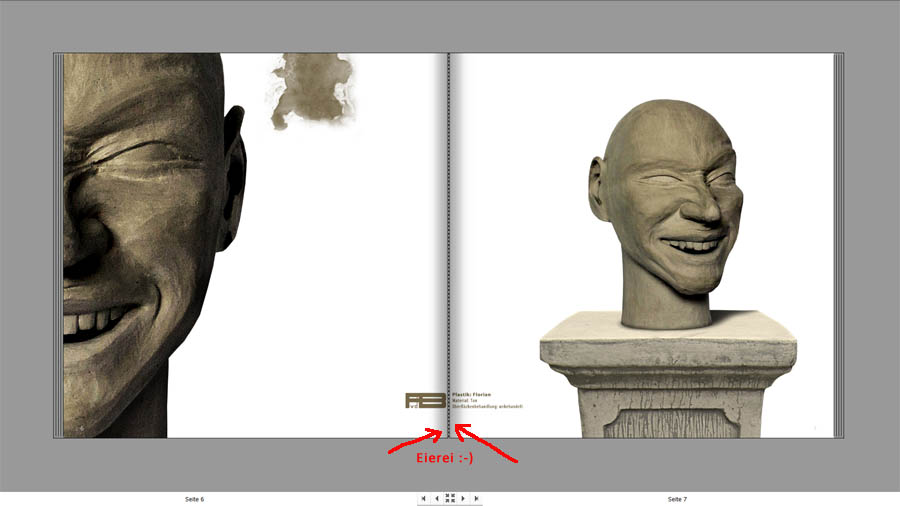
Task: Click the 'Seite 7' page label
Action: coord(677,499)
